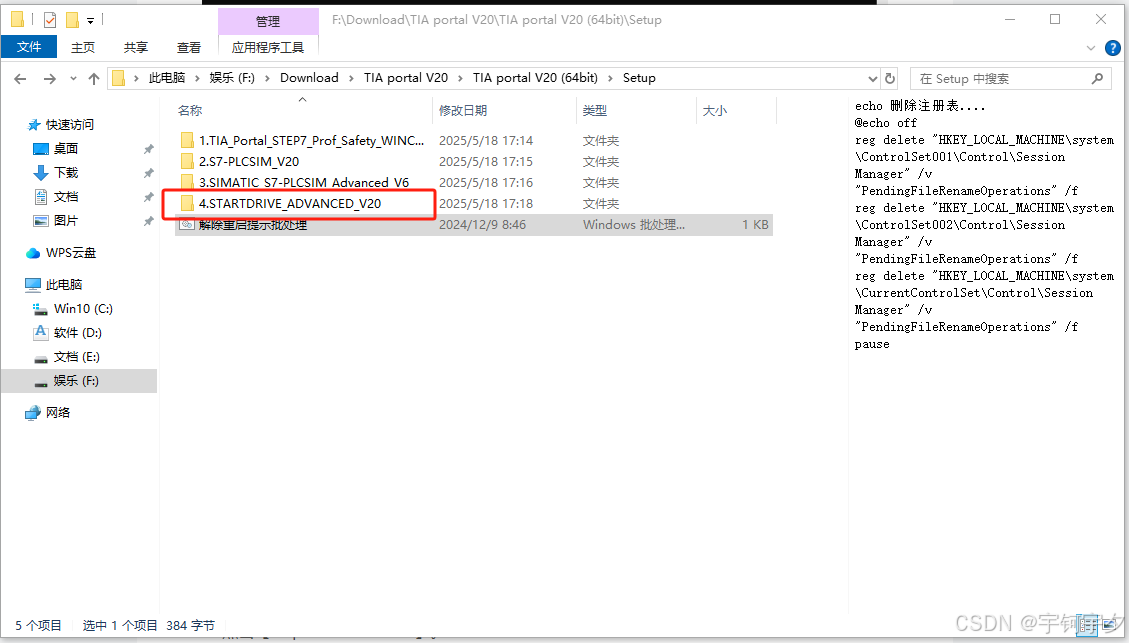Expand chevron after TIA portal V20 (64bit)
This screenshot has width=1129, height=643.
611,78
